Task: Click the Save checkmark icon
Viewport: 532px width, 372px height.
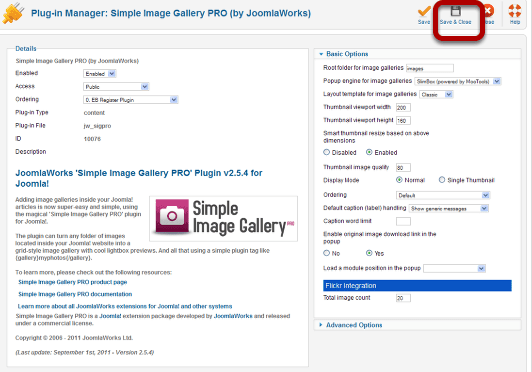Action: [x=424, y=11]
